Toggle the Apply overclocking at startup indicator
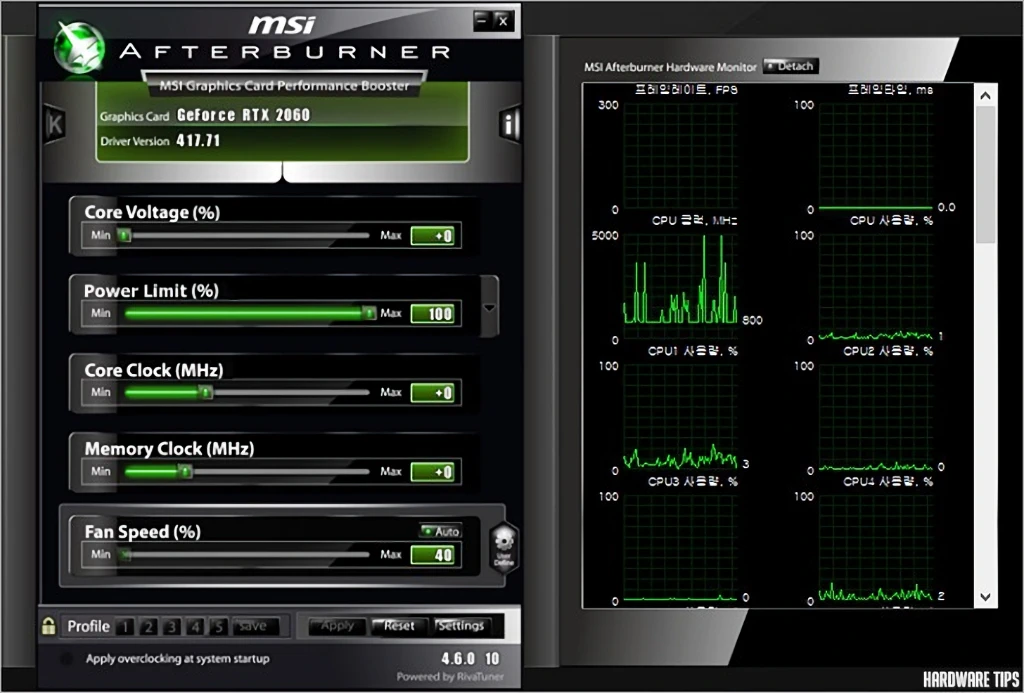The width and height of the screenshot is (1024, 693). click(66, 659)
